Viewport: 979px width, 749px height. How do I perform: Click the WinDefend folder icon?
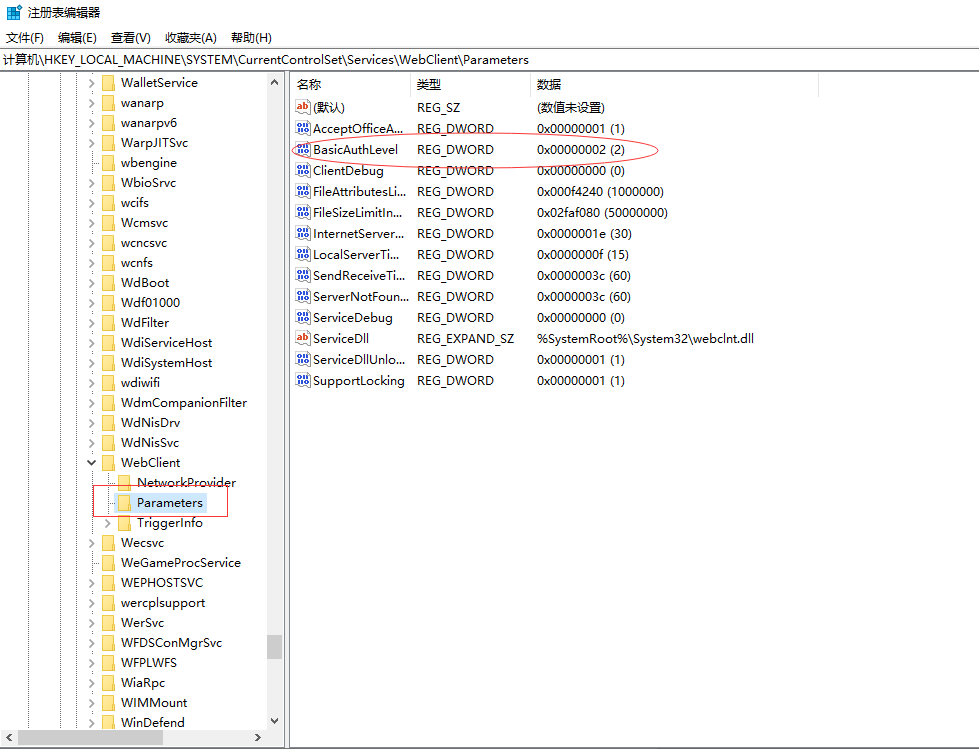click(108, 723)
